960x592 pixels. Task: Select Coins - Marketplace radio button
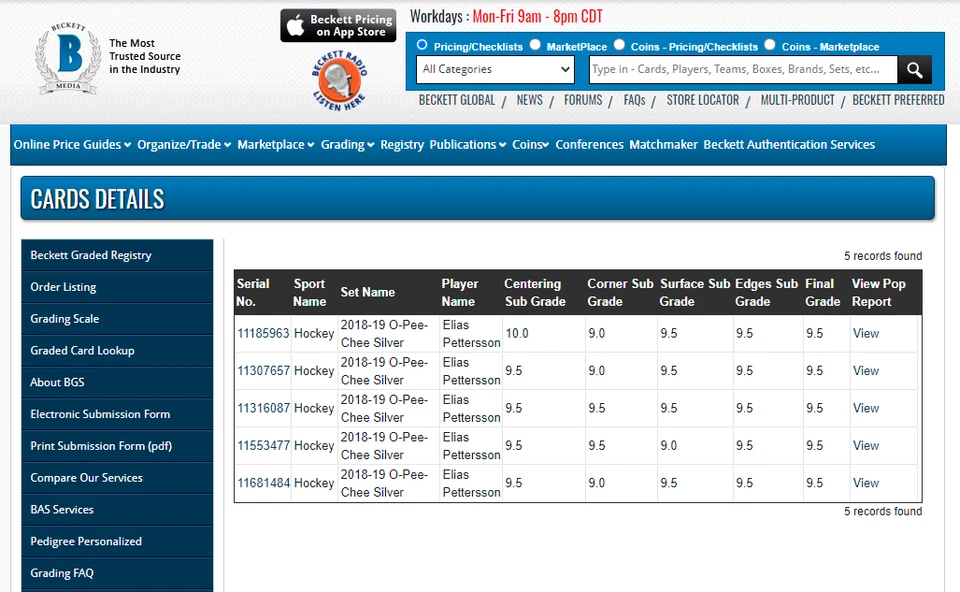(770, 45)
